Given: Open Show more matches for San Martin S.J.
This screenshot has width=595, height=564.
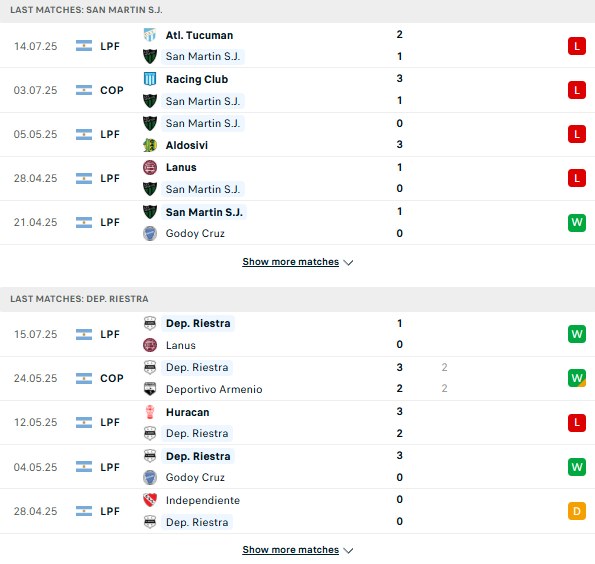Looking at the screenshot, I should point(291,262).
